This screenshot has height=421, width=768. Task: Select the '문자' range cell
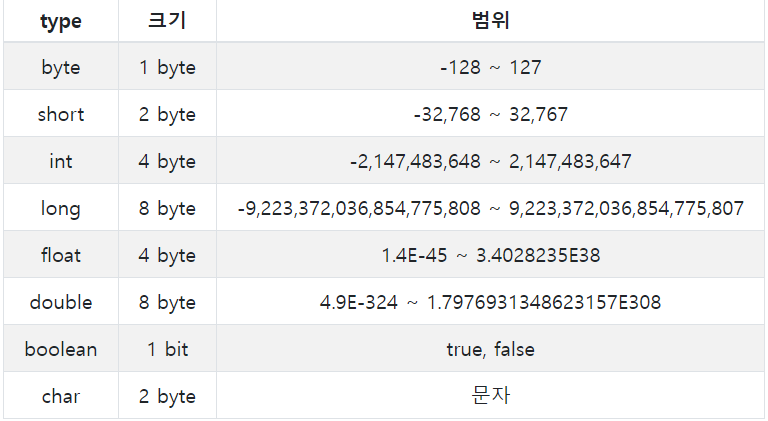coord(490,396)
